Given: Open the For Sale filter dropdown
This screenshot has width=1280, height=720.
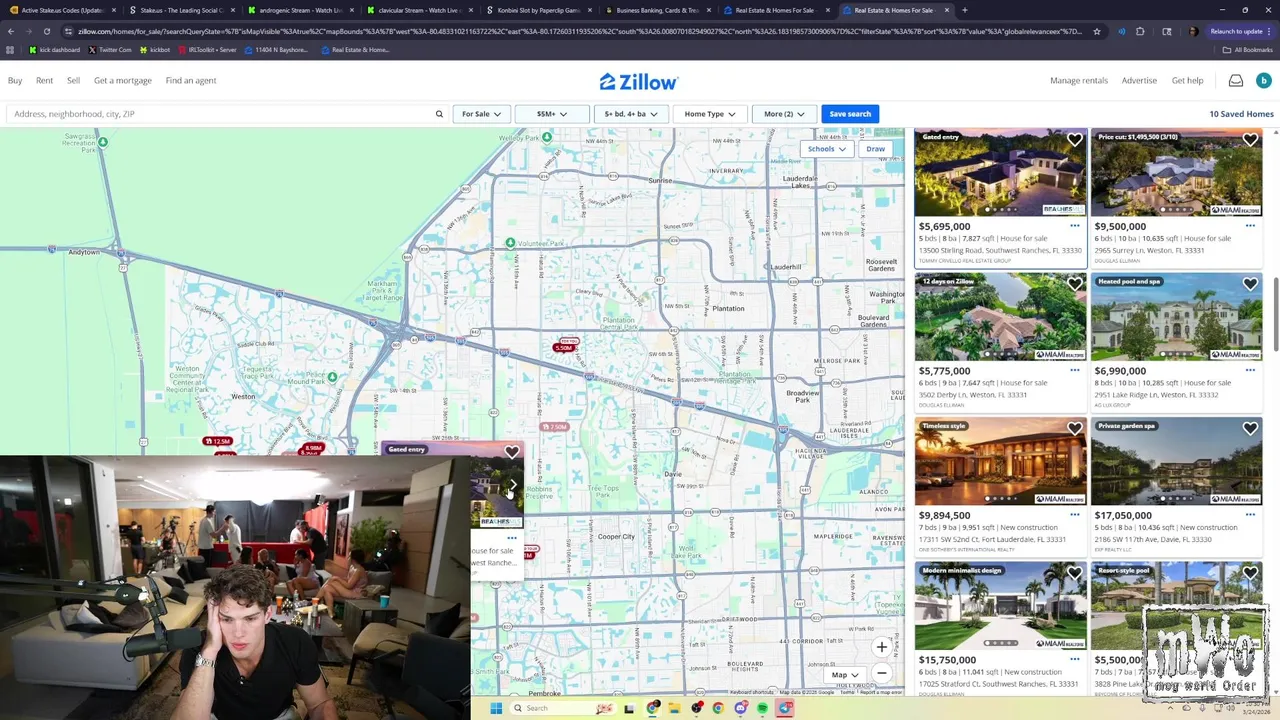Looking at the screenshot, I should pyautogui.click(x=481, y=114).
